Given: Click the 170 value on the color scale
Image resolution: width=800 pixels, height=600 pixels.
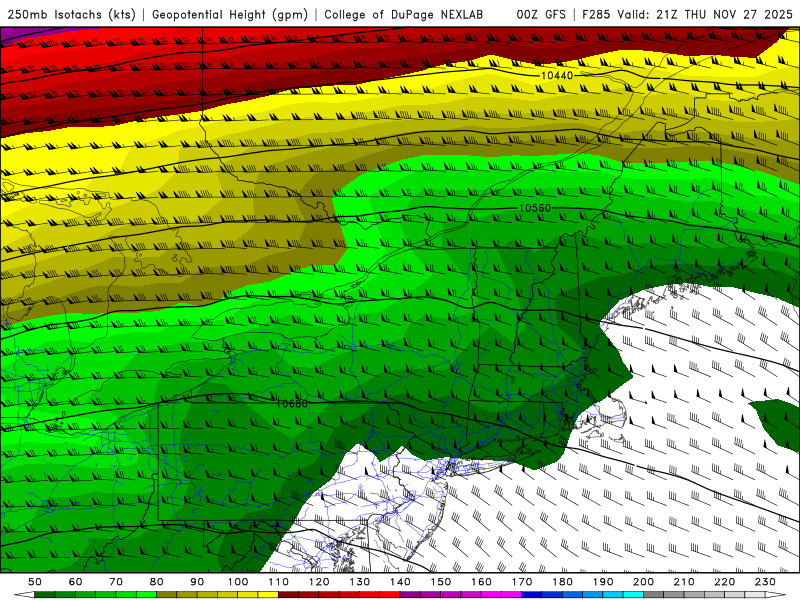Looking at the screenshot, I should pos(522,582).
